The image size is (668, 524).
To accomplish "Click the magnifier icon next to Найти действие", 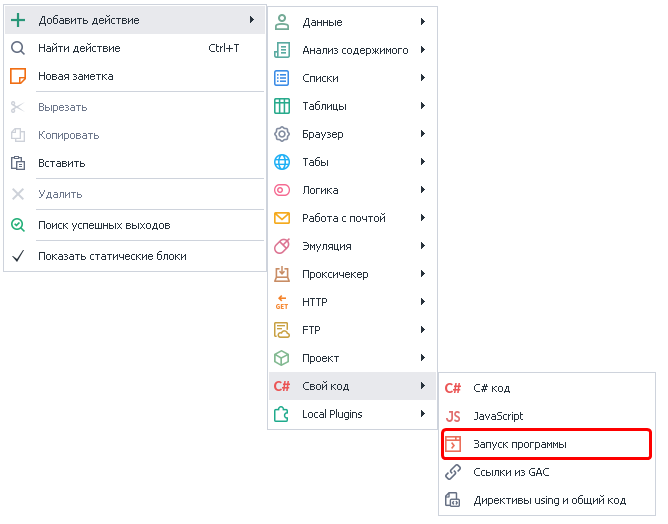I will [18, 48].
